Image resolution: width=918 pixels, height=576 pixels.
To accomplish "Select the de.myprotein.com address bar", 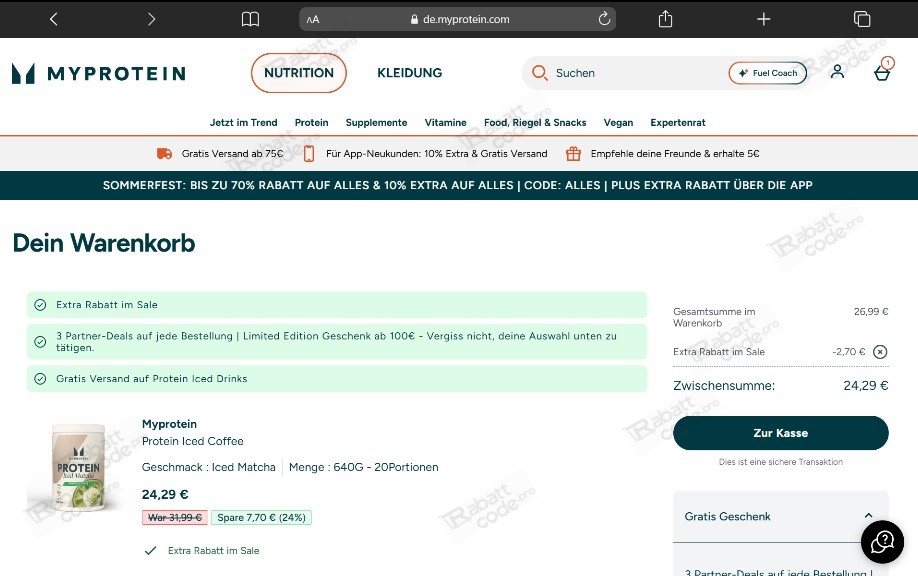I will tap(457, 19).
